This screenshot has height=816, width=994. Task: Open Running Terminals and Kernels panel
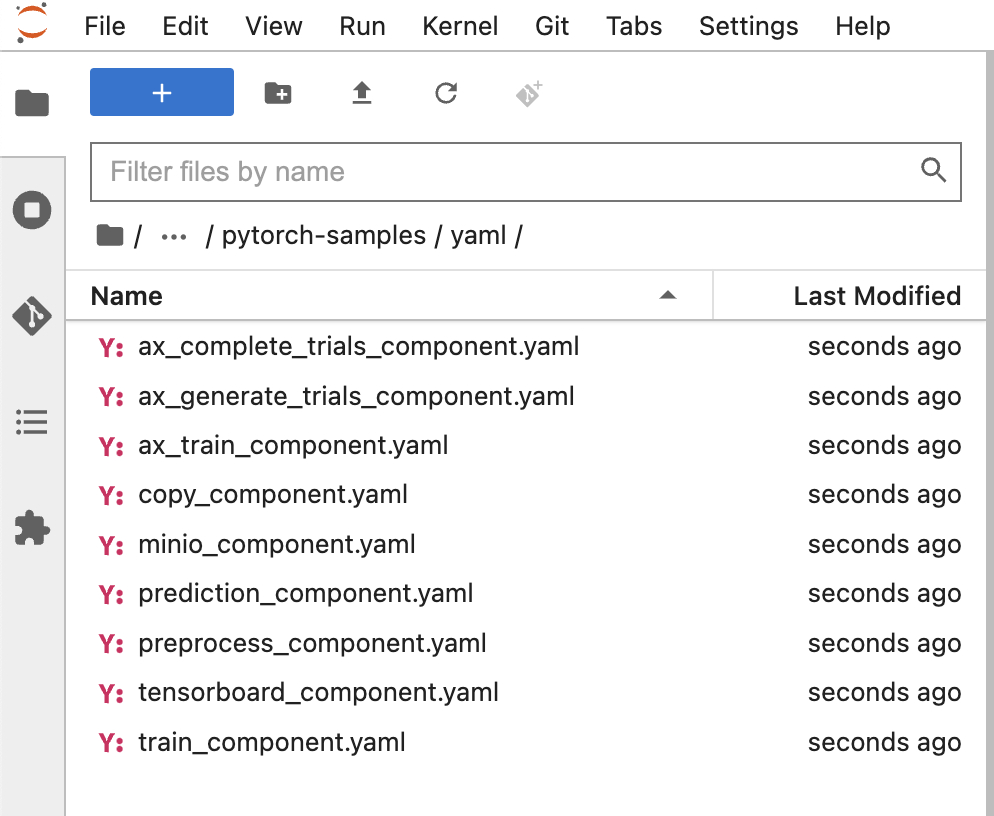click(32, 211)
